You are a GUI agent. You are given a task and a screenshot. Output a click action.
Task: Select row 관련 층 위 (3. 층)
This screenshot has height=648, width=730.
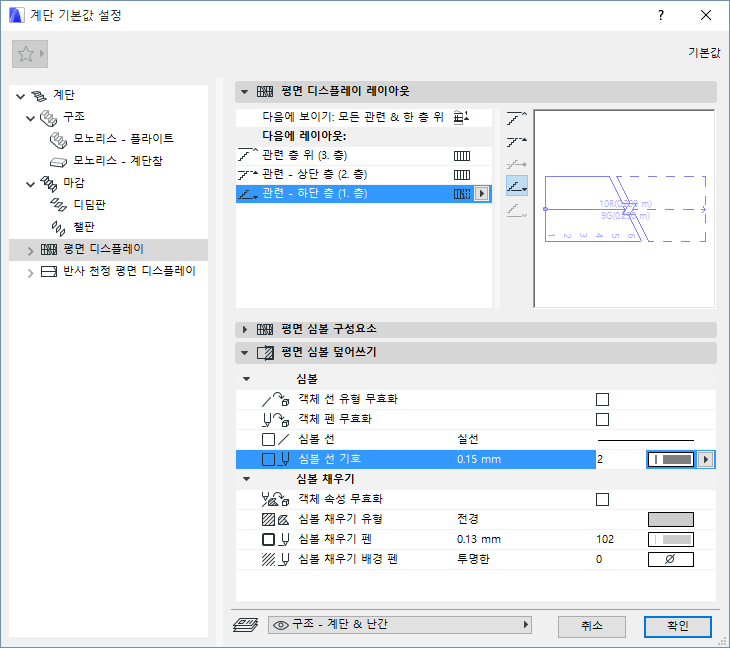[364, 155]
